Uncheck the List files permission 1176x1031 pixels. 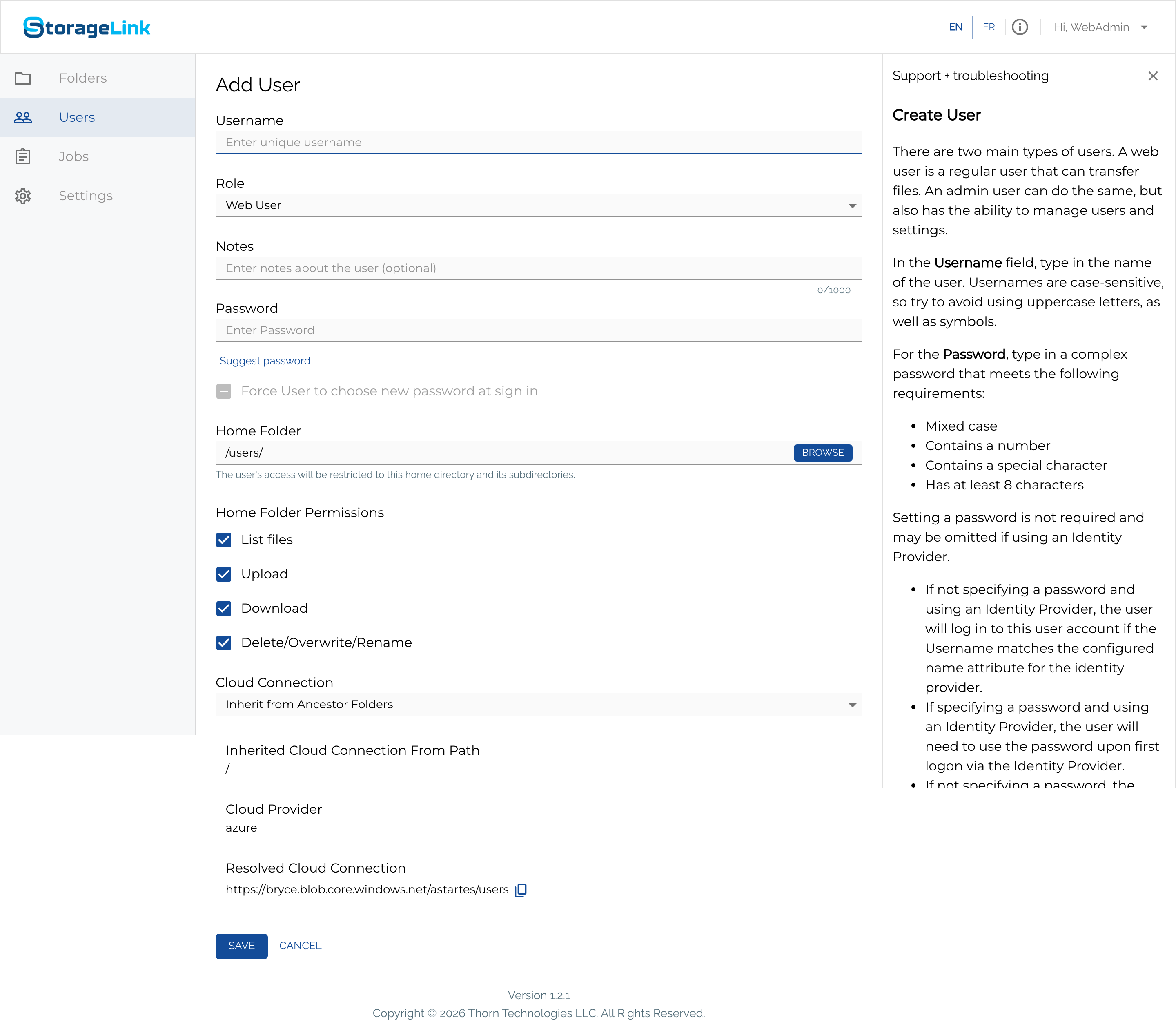(x=224, y=540)
